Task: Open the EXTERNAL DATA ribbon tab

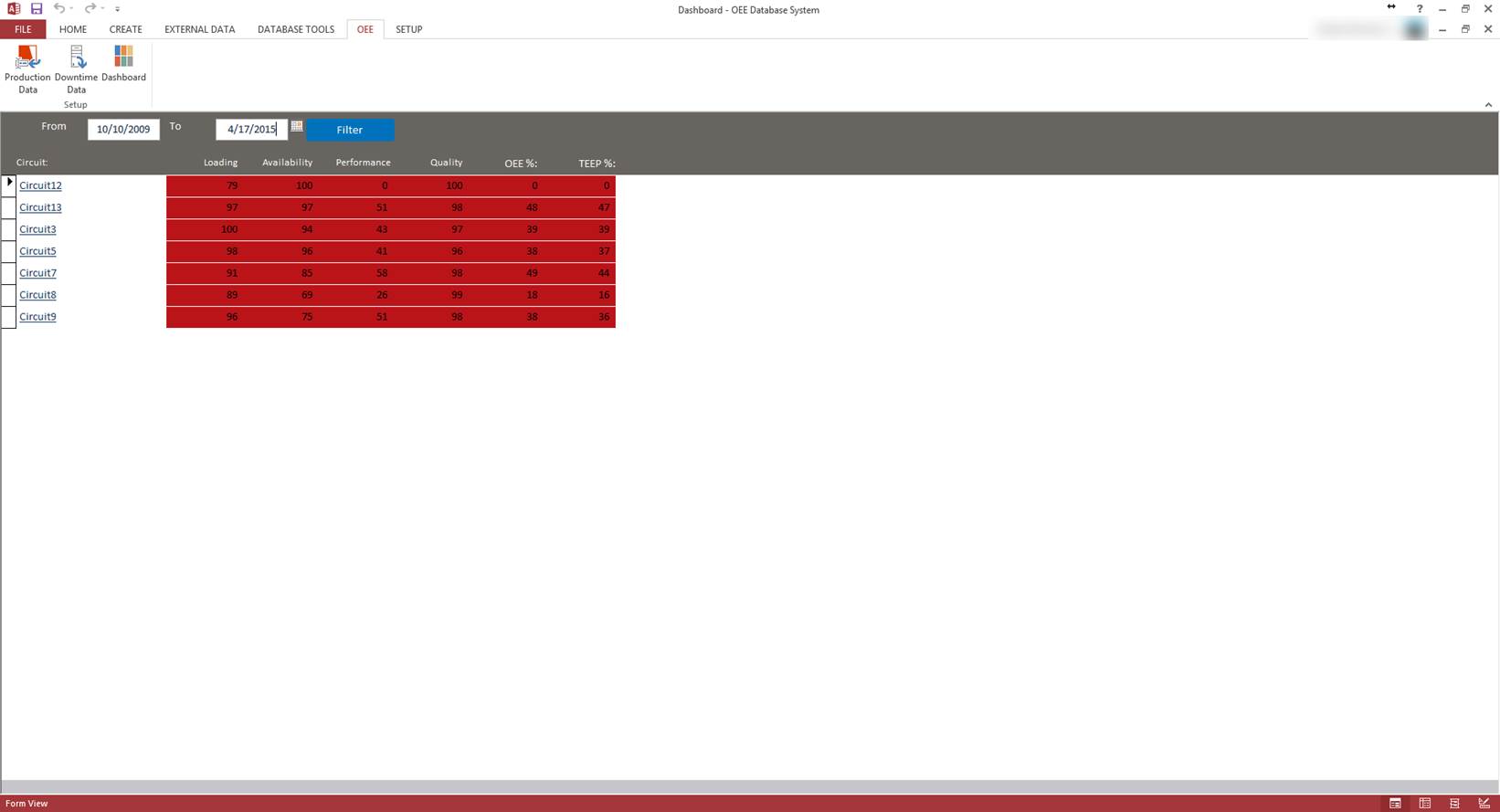Action: click(199, 29)
